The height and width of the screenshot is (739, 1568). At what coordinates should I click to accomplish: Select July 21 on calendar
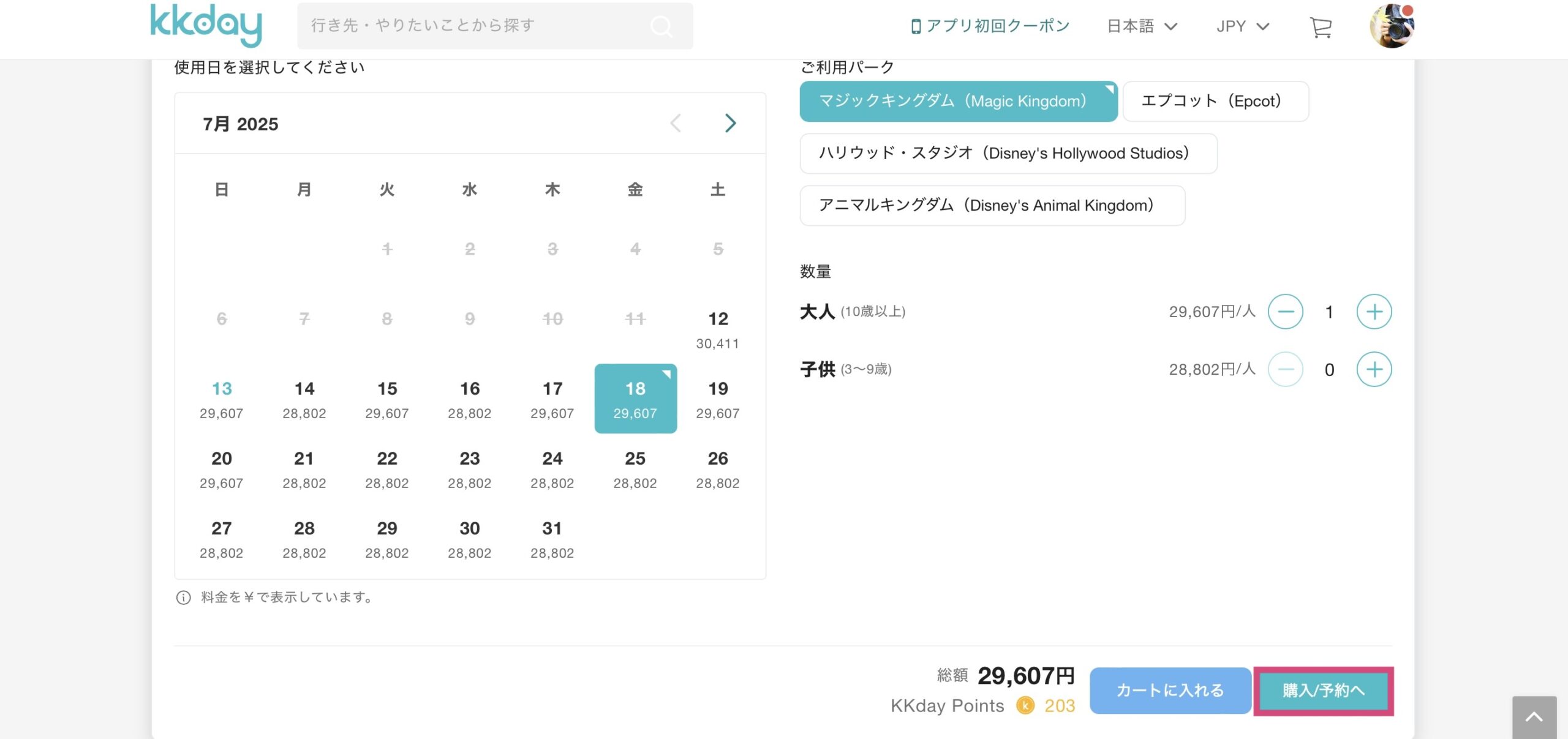[x=304, y=469]
